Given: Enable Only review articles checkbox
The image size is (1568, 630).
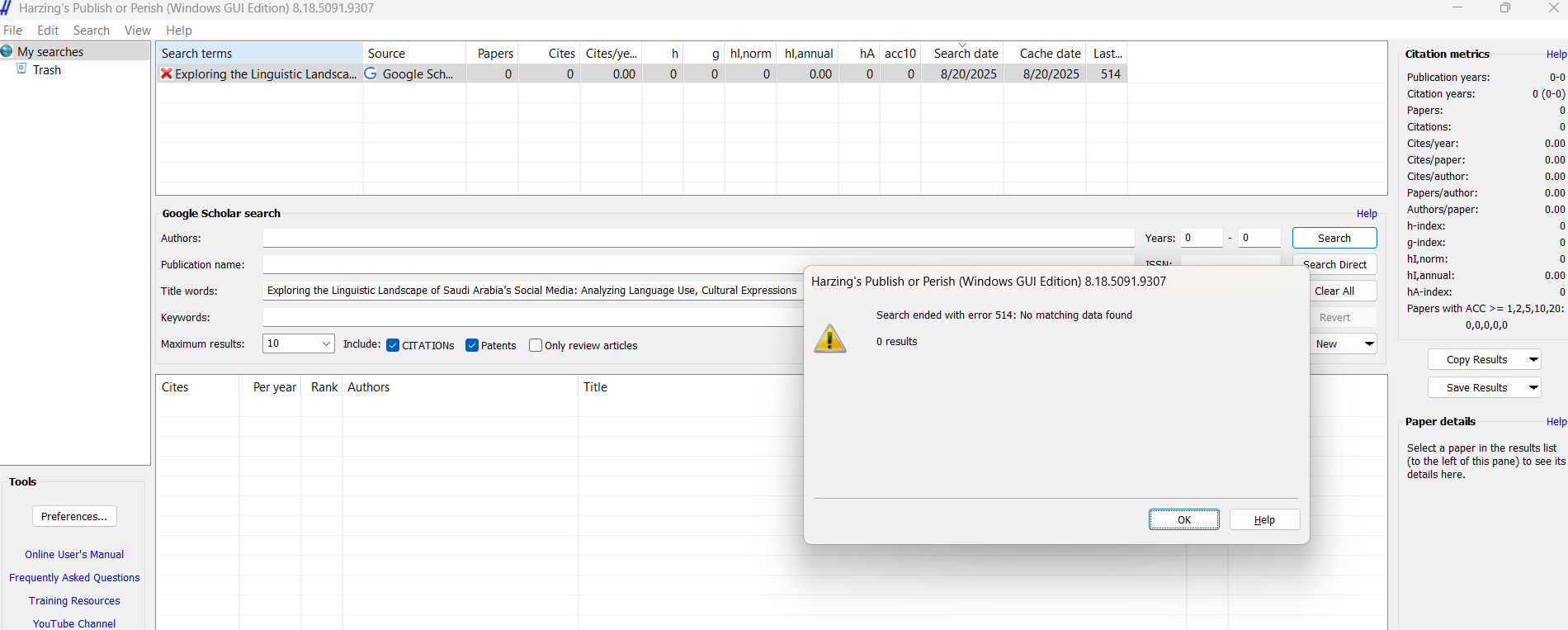Looking at the screenshot, I should 536,345.
